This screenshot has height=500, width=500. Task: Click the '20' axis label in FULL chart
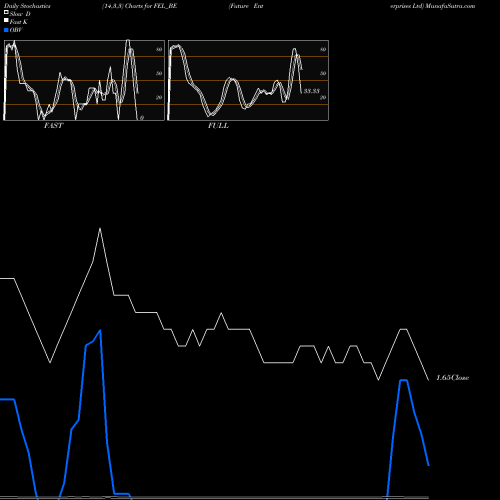pos(323,97)
